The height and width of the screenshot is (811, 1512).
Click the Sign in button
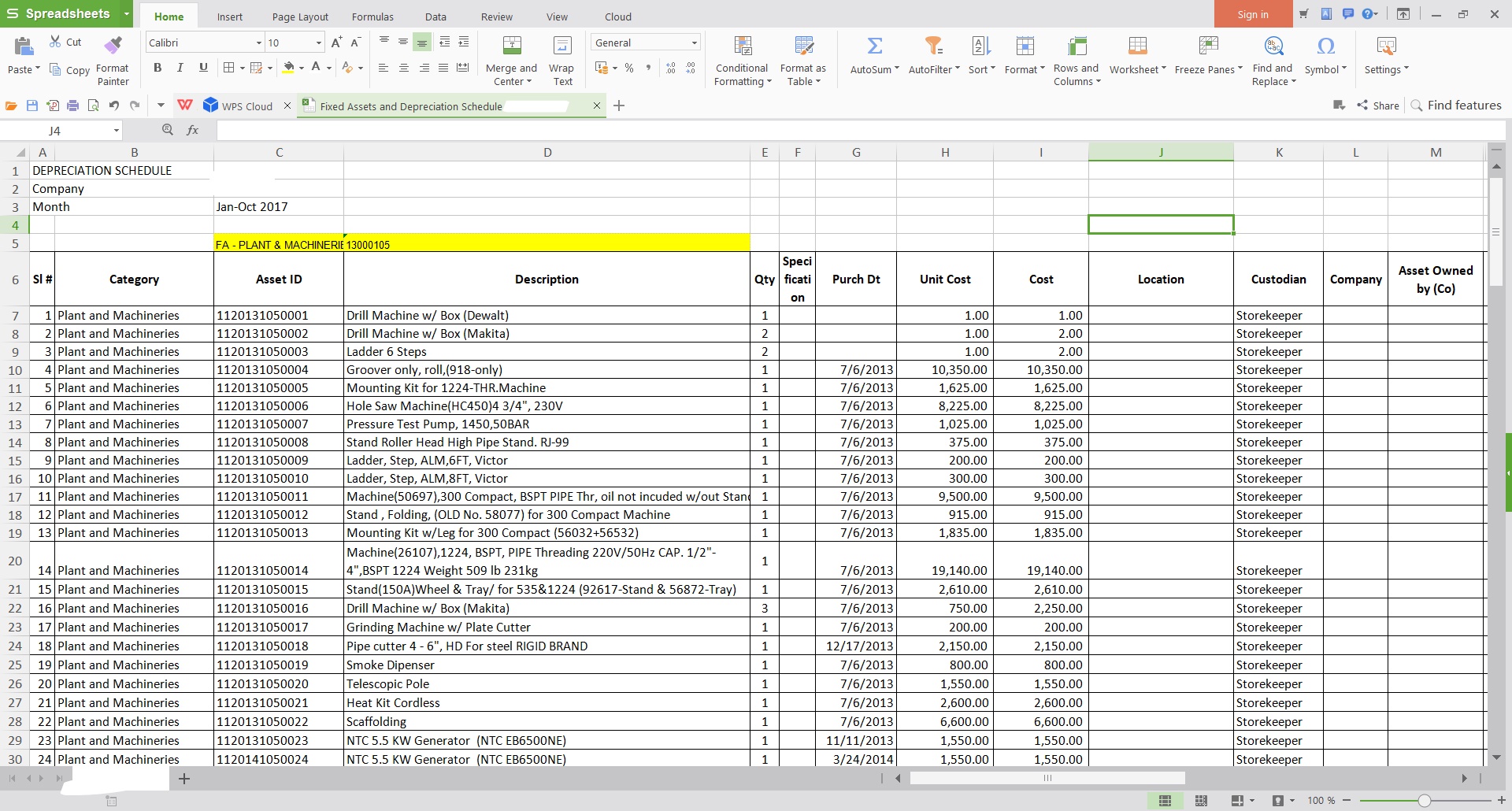click(x=1252, y=14)
